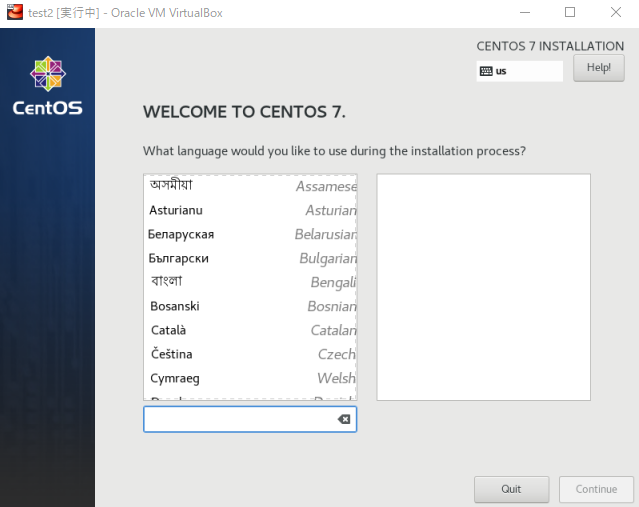Click the clear icon in search field

coord(344,419)
